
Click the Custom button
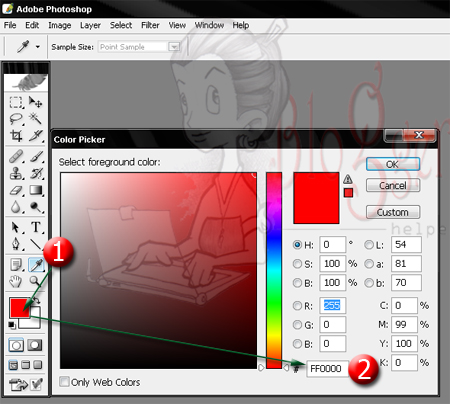click(393, 212)
